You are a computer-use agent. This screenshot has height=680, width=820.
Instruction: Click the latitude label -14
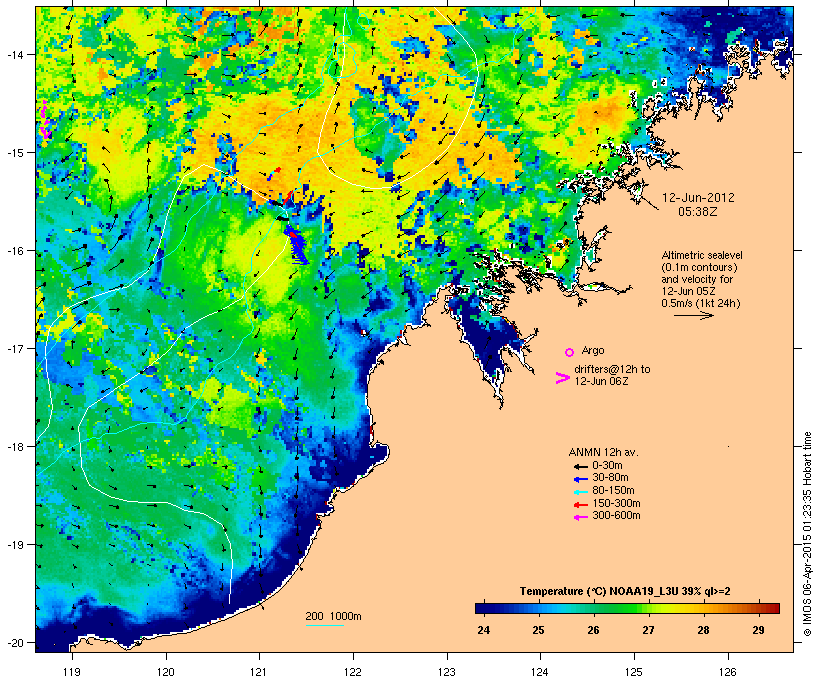[x=14, y=54]
